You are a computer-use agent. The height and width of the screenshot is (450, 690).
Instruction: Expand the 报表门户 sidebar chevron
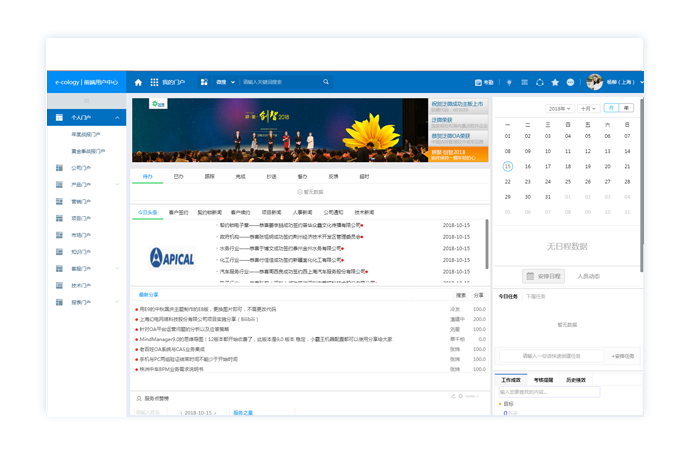point(117,302)
